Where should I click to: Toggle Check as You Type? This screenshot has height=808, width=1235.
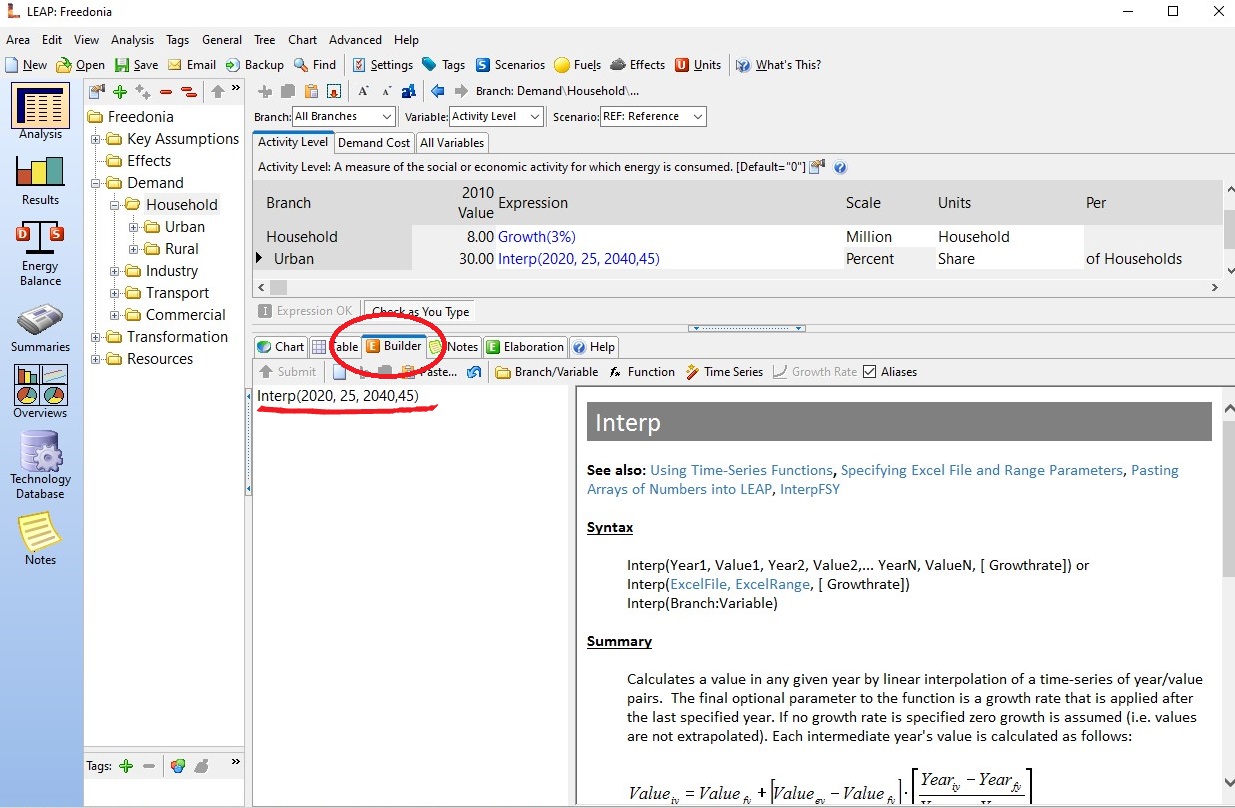coord(419,312)
